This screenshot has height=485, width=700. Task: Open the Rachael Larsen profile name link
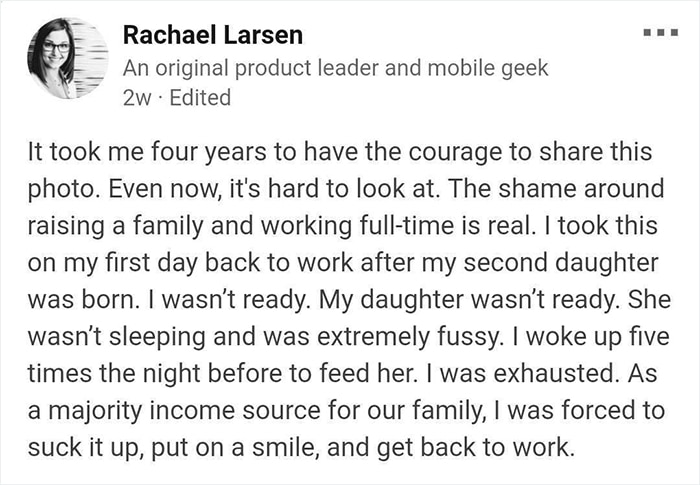click(213, 35)
